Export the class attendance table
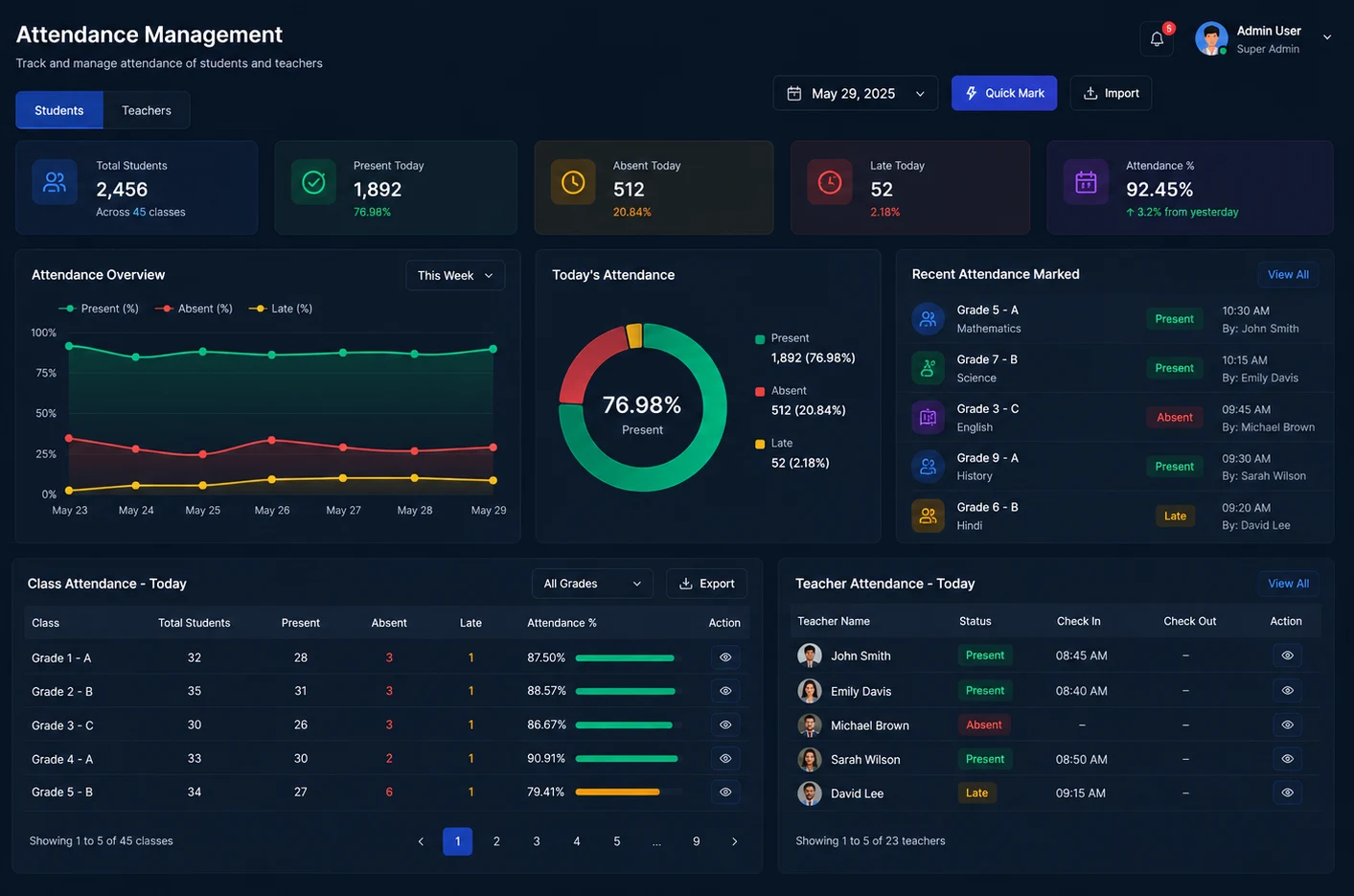Screen dimensions: 1354x896 (x=707, y=584)
